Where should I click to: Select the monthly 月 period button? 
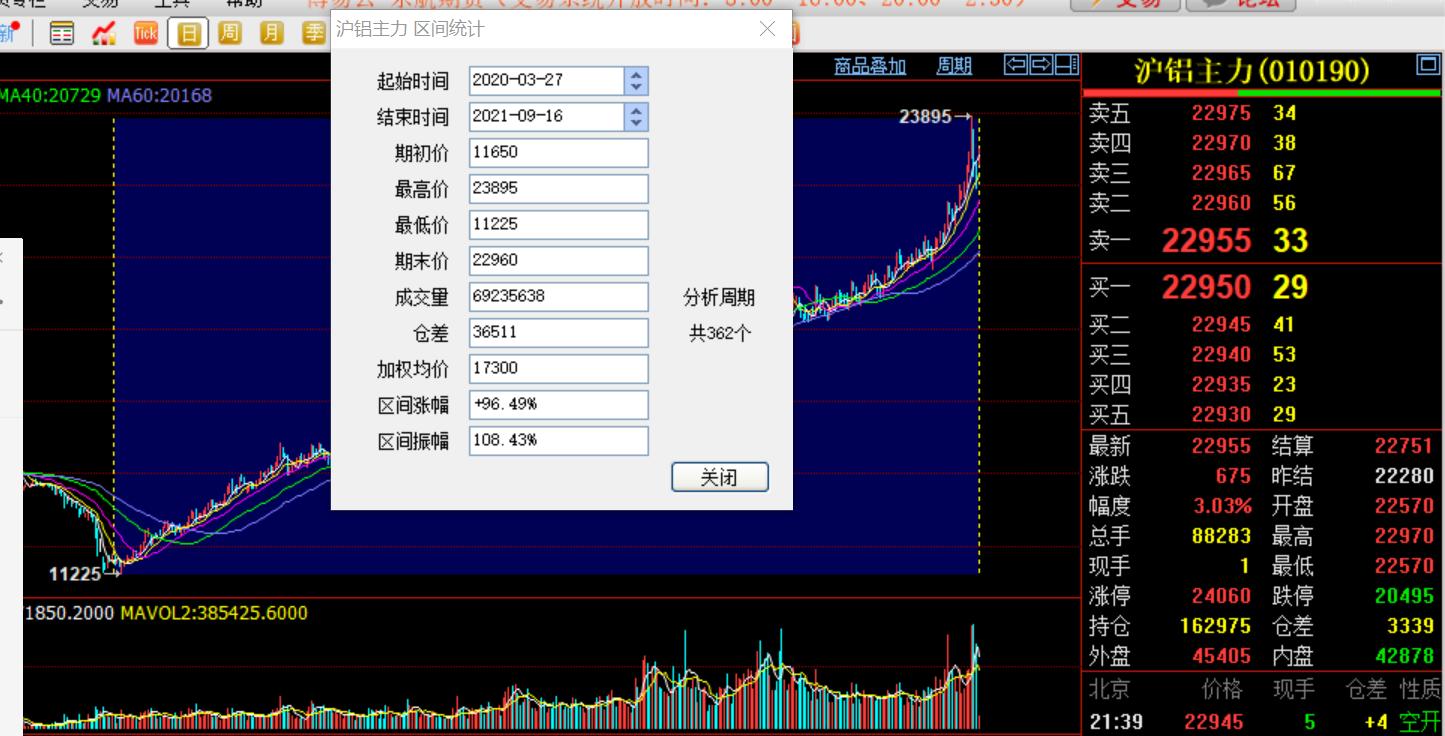[271, 34]
